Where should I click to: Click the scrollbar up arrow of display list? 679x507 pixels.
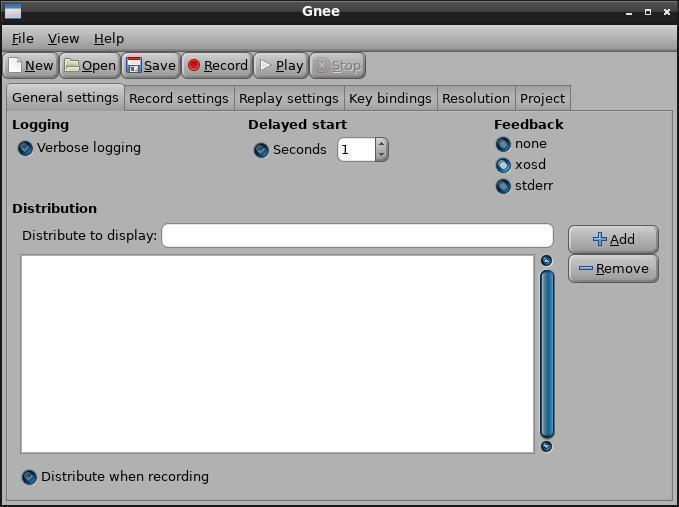pos(546,260)
